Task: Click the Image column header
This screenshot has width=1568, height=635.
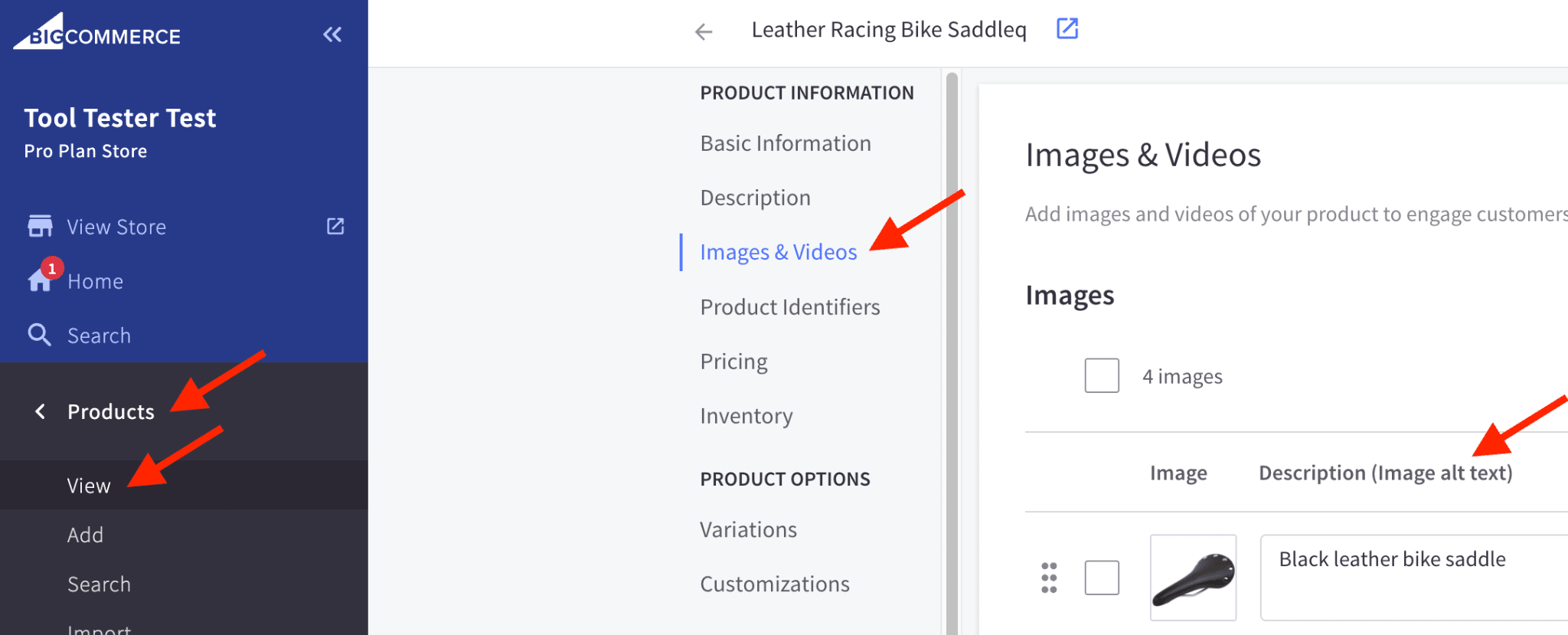Action: [x=1178, y=473]
